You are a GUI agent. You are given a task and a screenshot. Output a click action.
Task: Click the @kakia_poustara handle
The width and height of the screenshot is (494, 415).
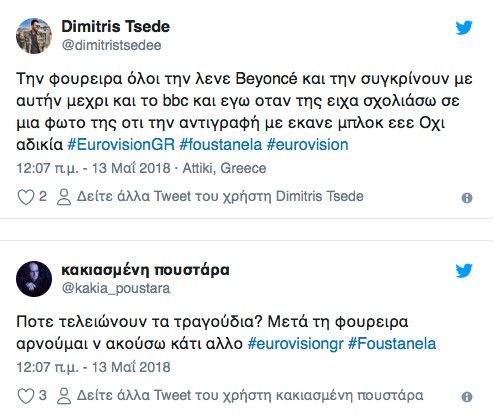tap(116, 288)
